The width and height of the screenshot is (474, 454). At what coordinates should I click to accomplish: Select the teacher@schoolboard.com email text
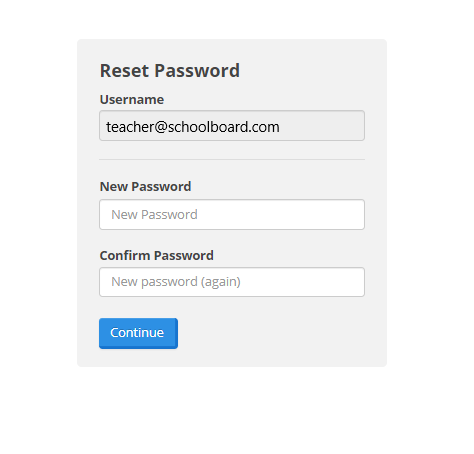click(193, 127)
